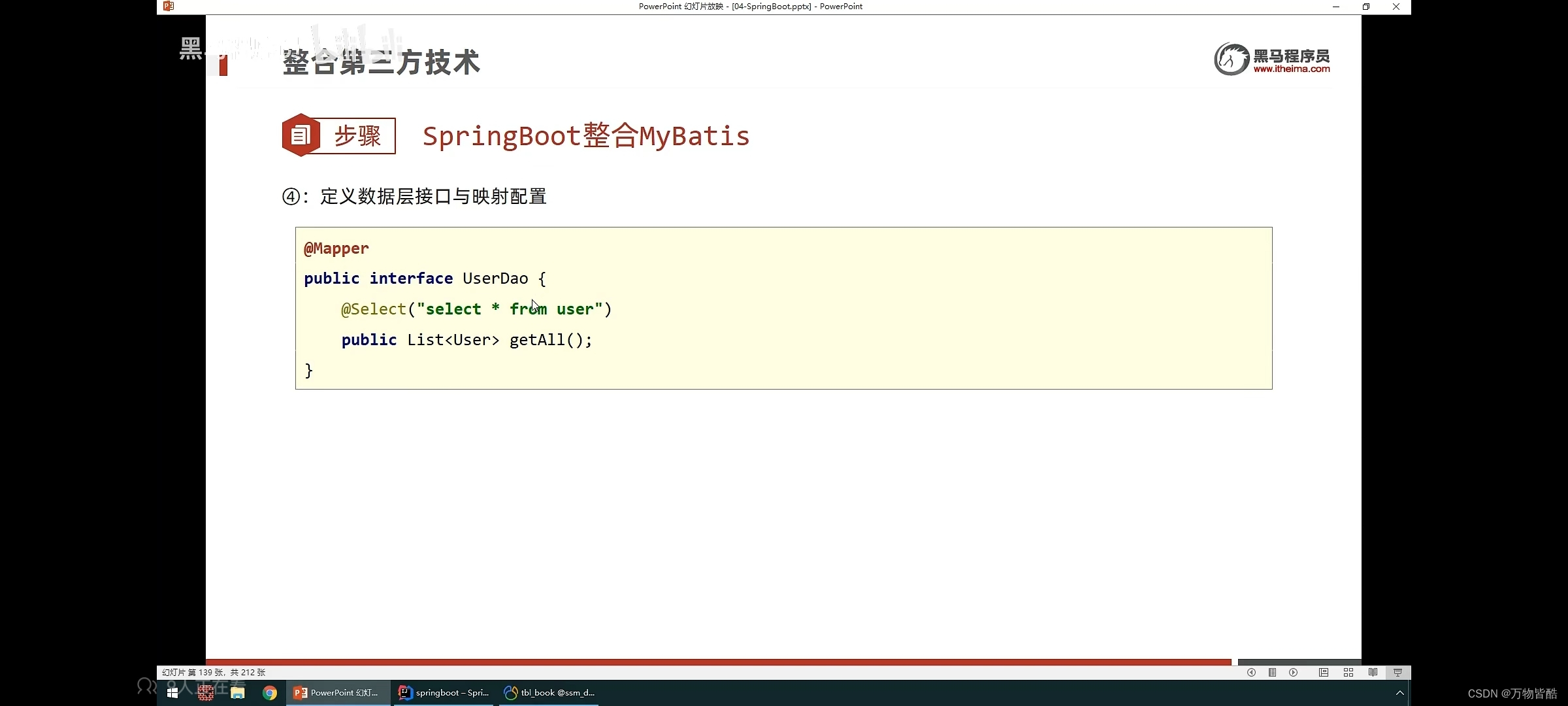Open the red brick app on taskbar
1568x706 pixels.
pyautogui.click(x=205, y=693)
